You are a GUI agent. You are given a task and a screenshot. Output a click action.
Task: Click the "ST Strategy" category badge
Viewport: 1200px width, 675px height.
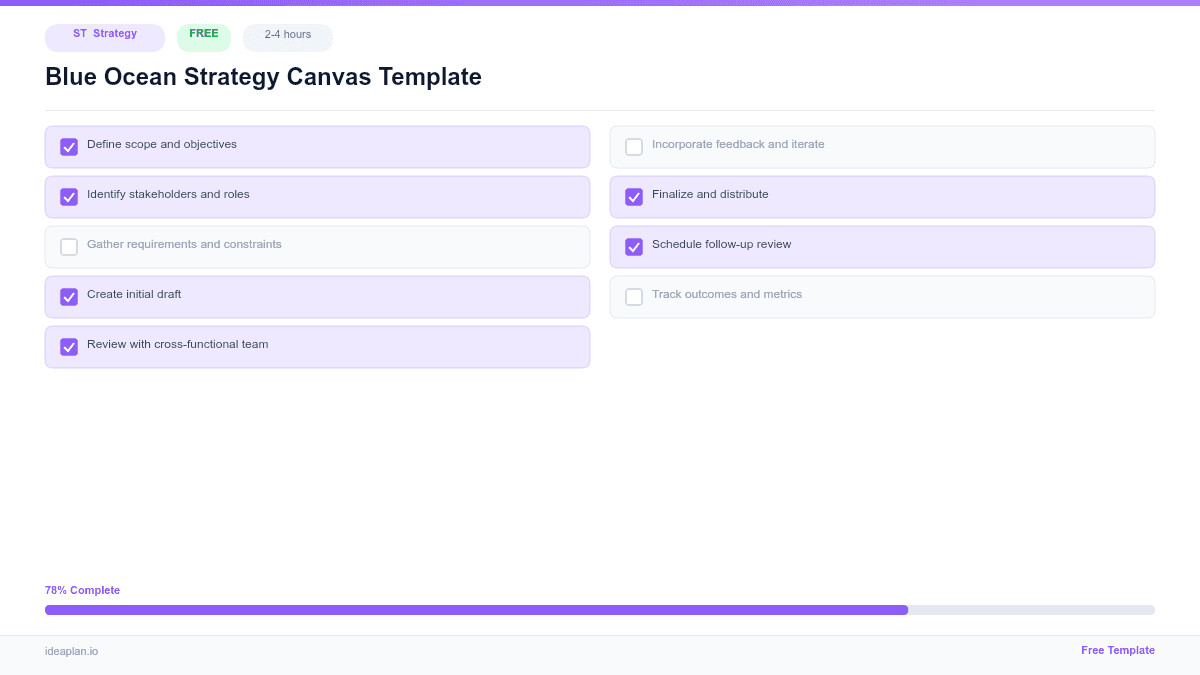pos(104,37)
